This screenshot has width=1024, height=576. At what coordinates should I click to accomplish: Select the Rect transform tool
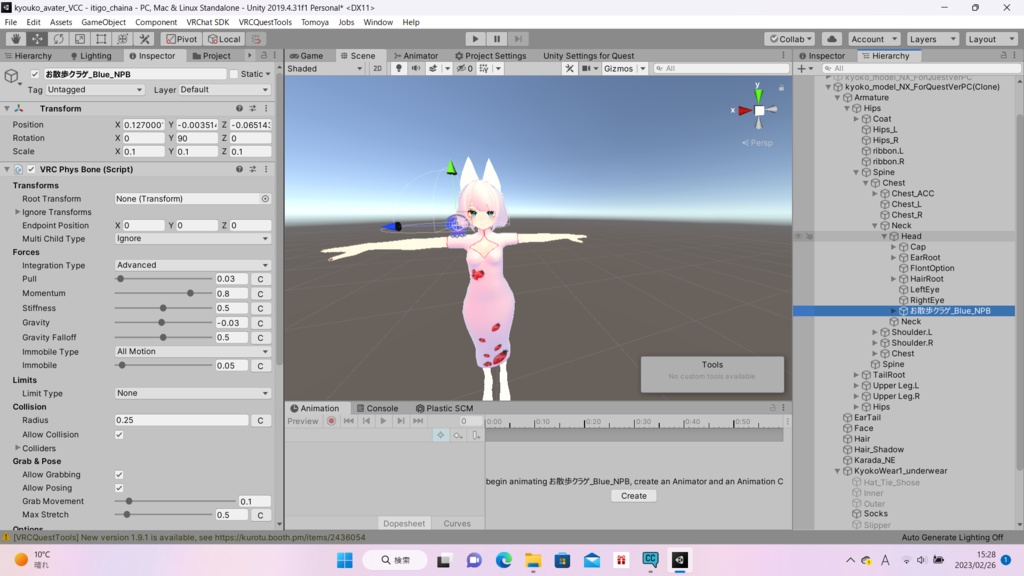100,39
